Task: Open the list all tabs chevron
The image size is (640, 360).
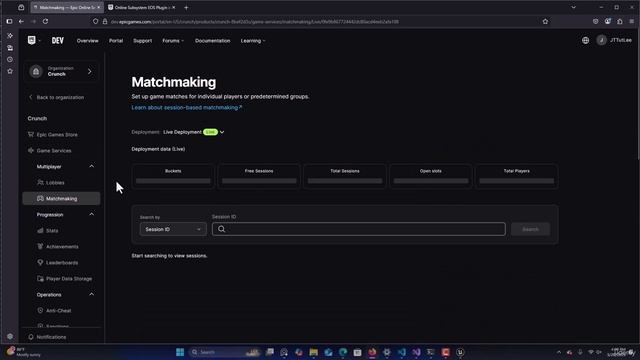Action: (573, 7)
